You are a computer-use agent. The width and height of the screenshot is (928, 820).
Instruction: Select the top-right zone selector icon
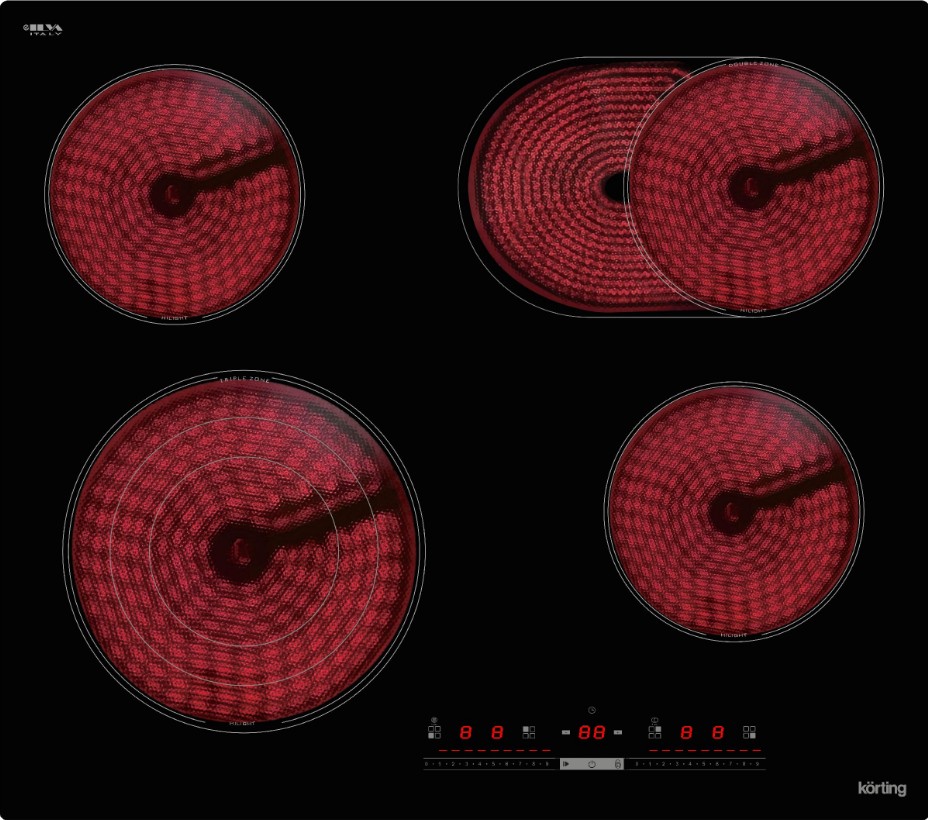pyautogui.click(x=655, y=732)
